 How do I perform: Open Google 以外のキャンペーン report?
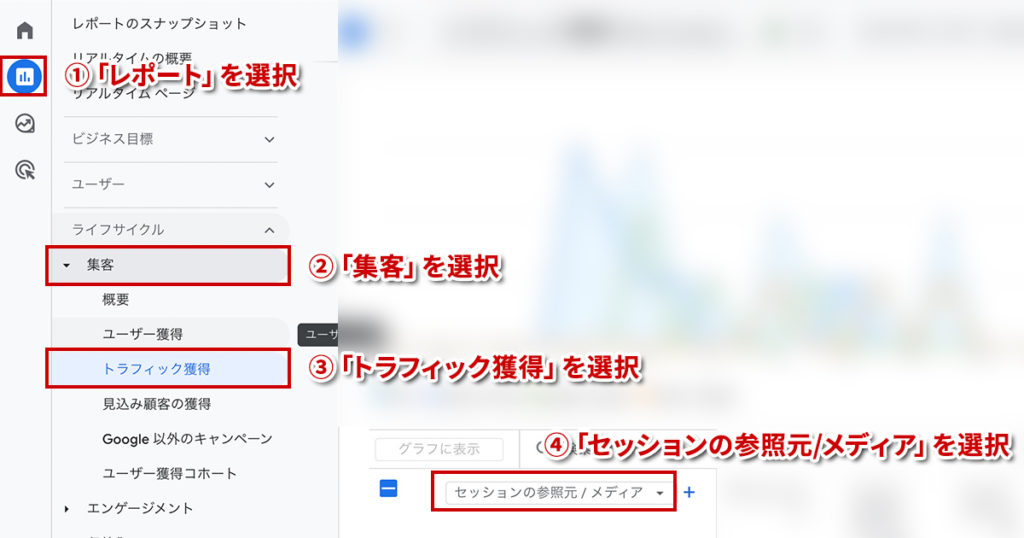tap(187, 439)
